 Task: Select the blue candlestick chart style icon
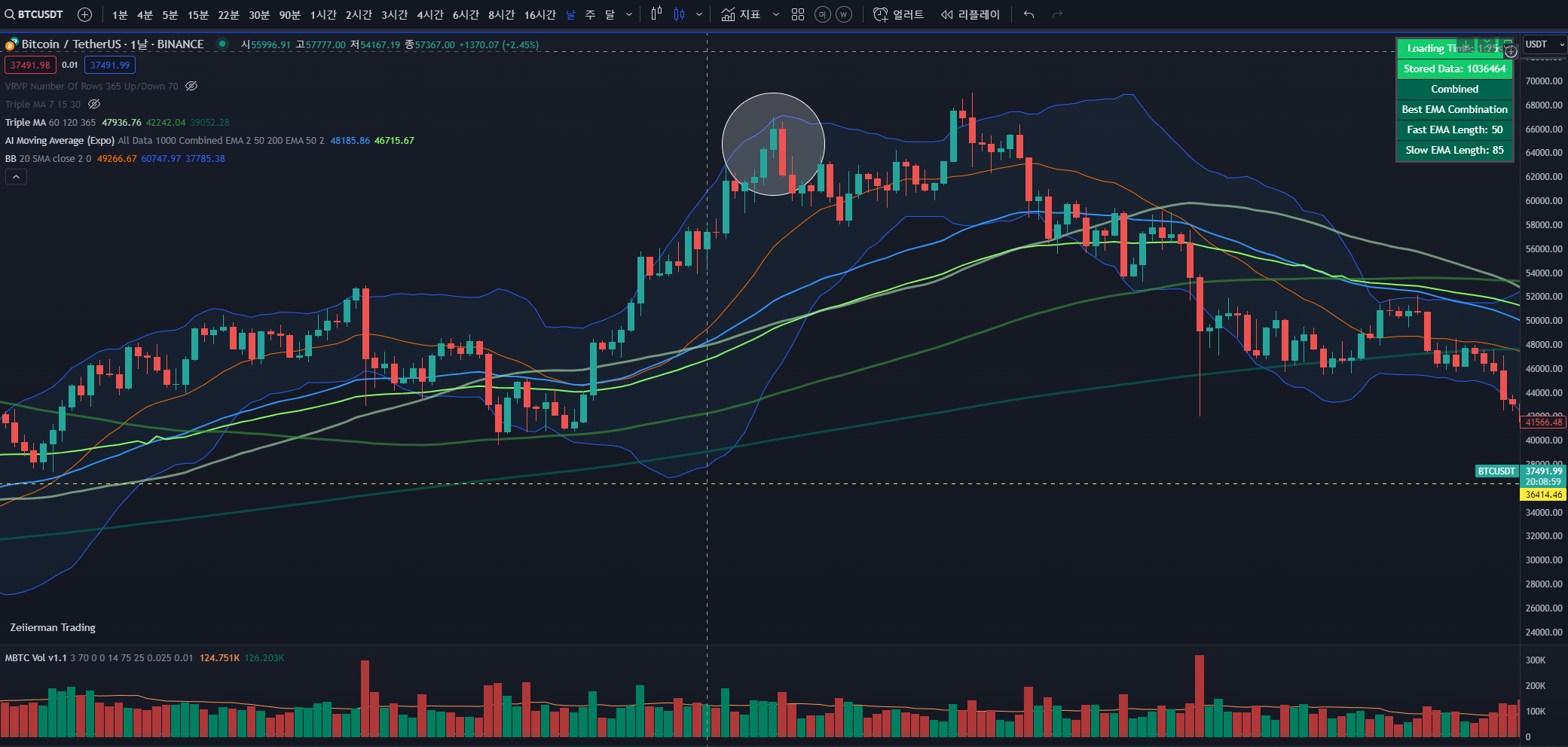click(x=680, y=14)
